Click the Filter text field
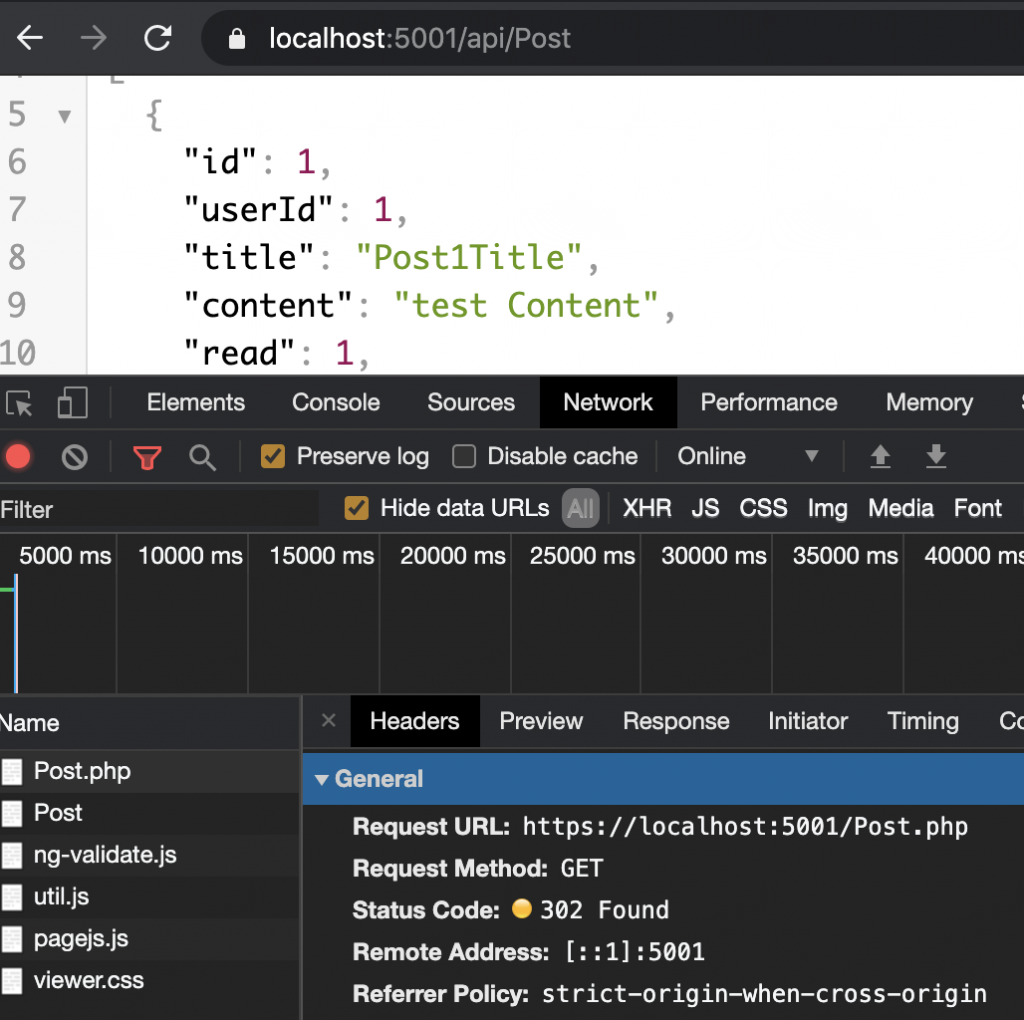The image size is (1024, 1020). pyautogui.click(x=159, y=509)
